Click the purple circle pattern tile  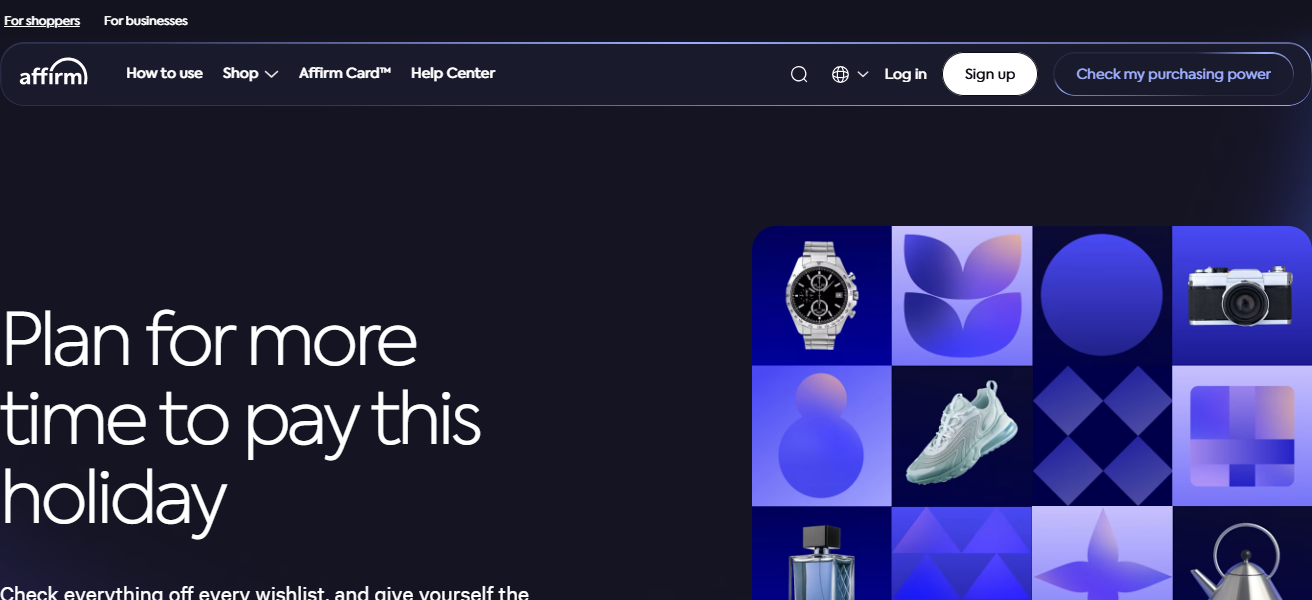1102,296
